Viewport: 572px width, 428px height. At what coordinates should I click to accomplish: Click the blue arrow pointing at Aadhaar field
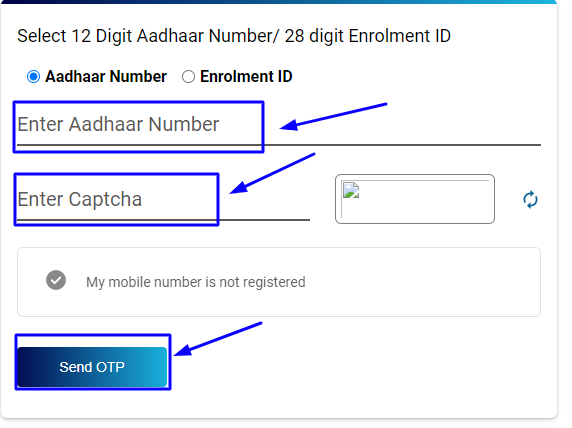click(x=333, y=116)
